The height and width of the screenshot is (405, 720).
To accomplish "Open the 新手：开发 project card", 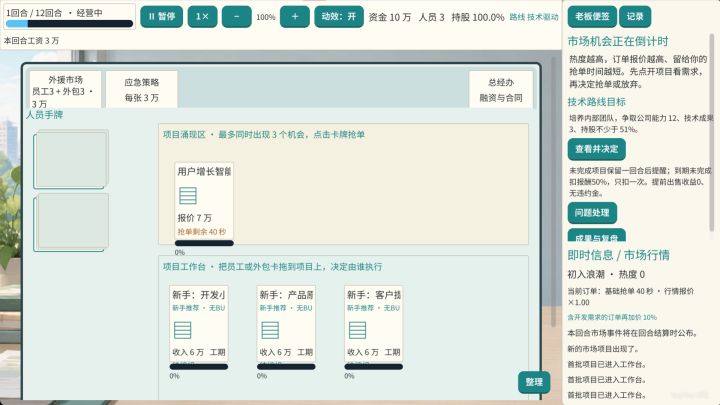I will click(x=199, y=324).
